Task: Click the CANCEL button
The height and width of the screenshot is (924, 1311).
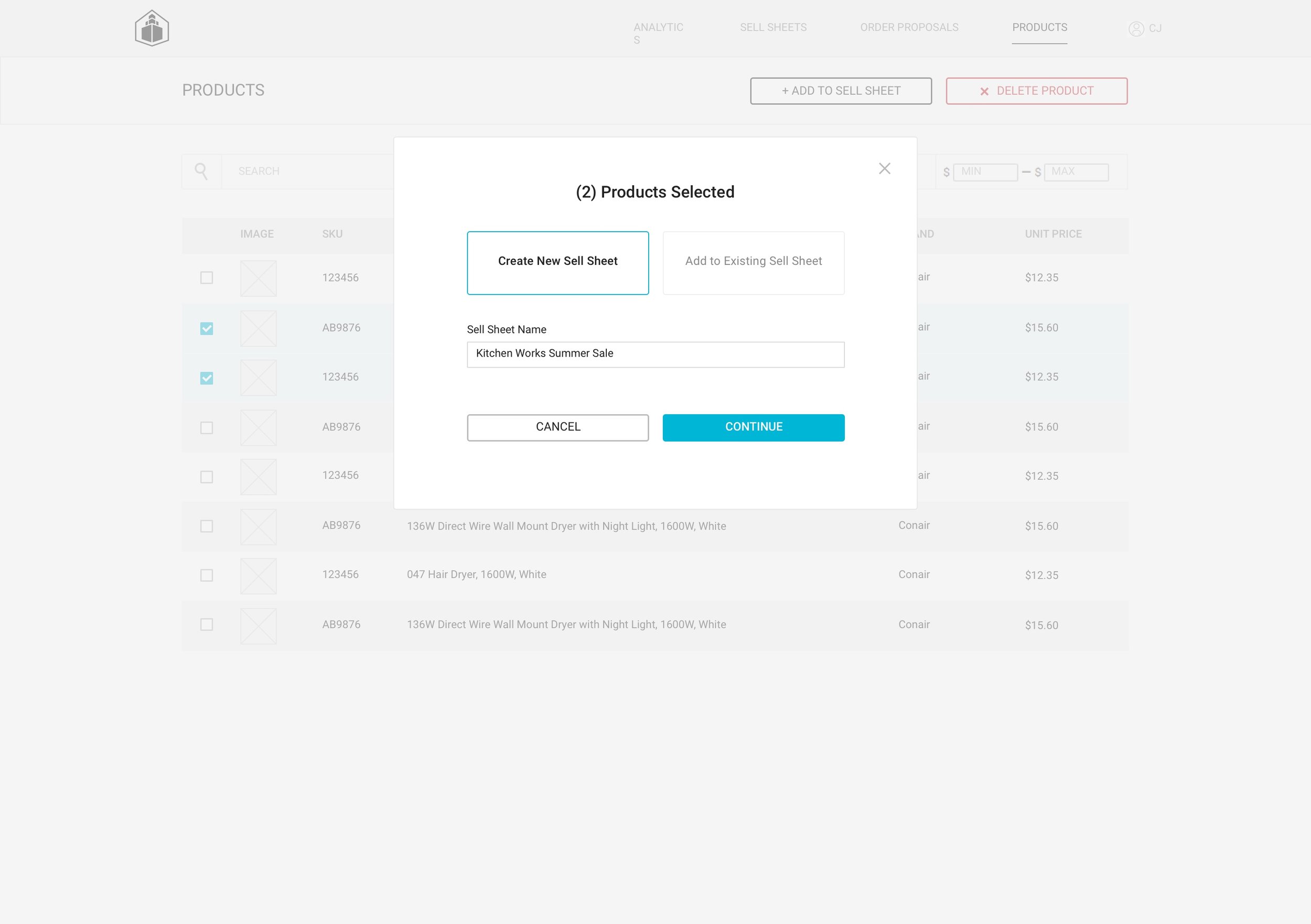Action: [558, 427]
